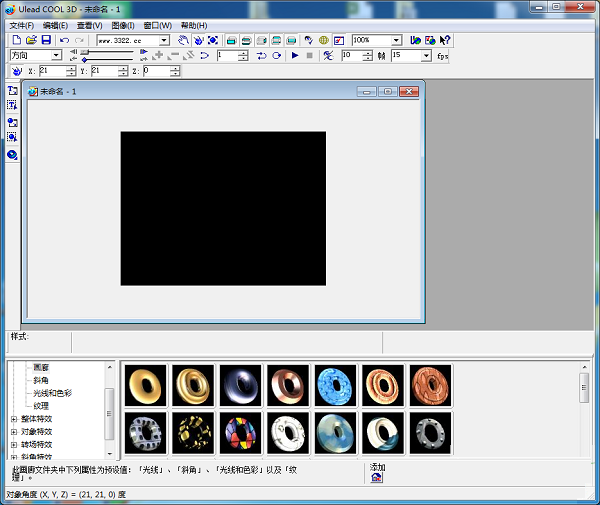Open the frame rate fps dropdown

(426, 56)
